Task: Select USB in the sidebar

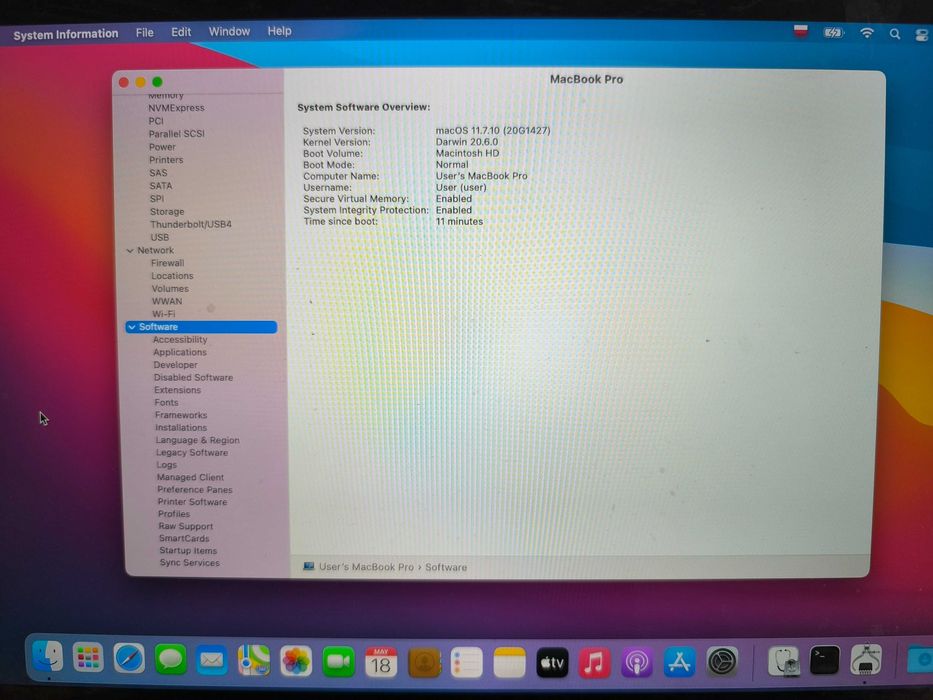Action: click(159, 237)
